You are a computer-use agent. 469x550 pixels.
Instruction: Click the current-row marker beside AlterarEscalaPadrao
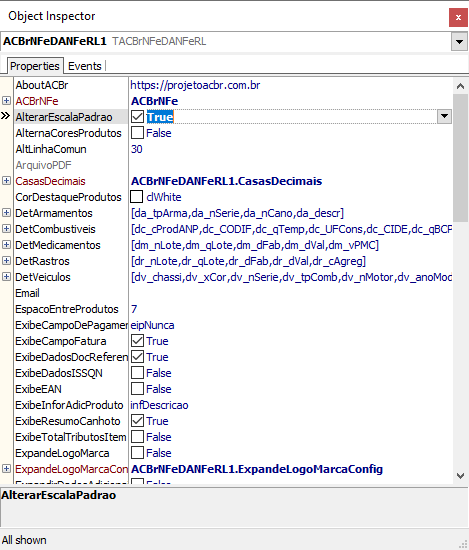(6, 116)
